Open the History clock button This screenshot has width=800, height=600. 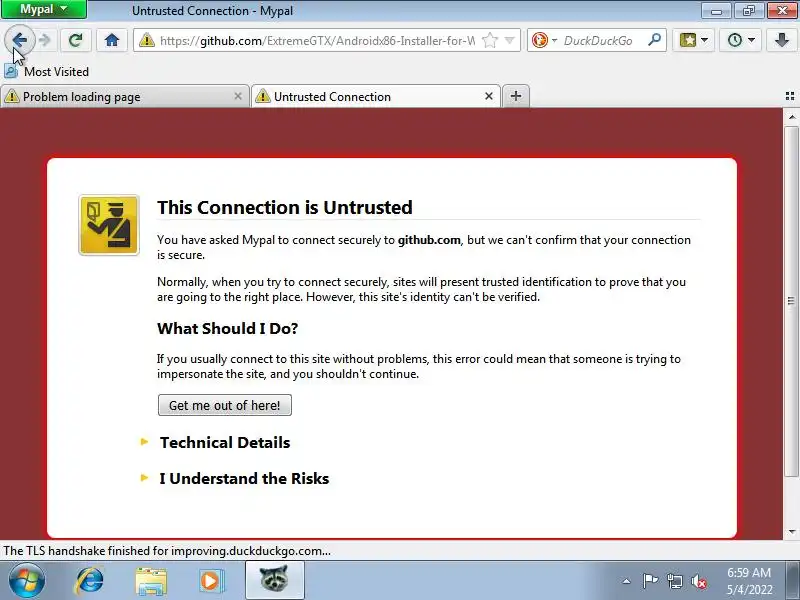pos(735,40)
